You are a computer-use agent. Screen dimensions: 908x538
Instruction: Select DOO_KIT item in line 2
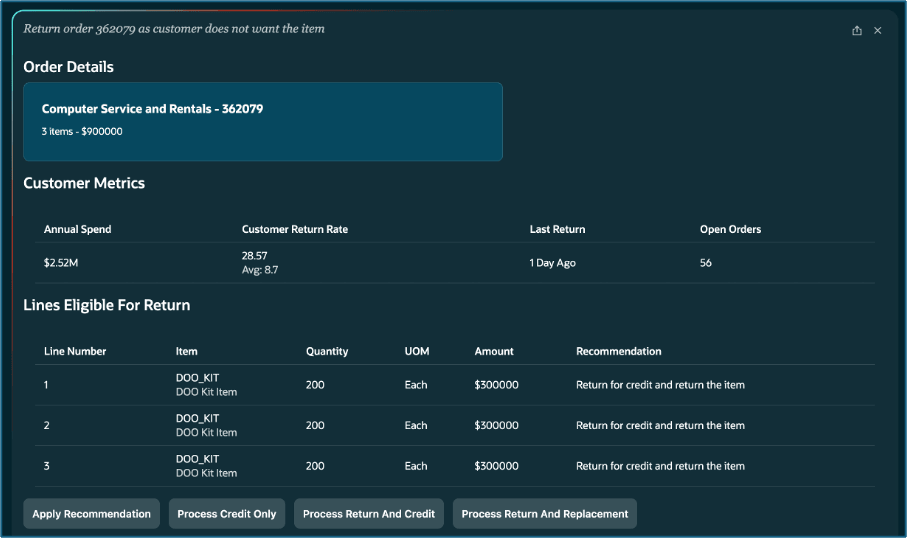197,419
